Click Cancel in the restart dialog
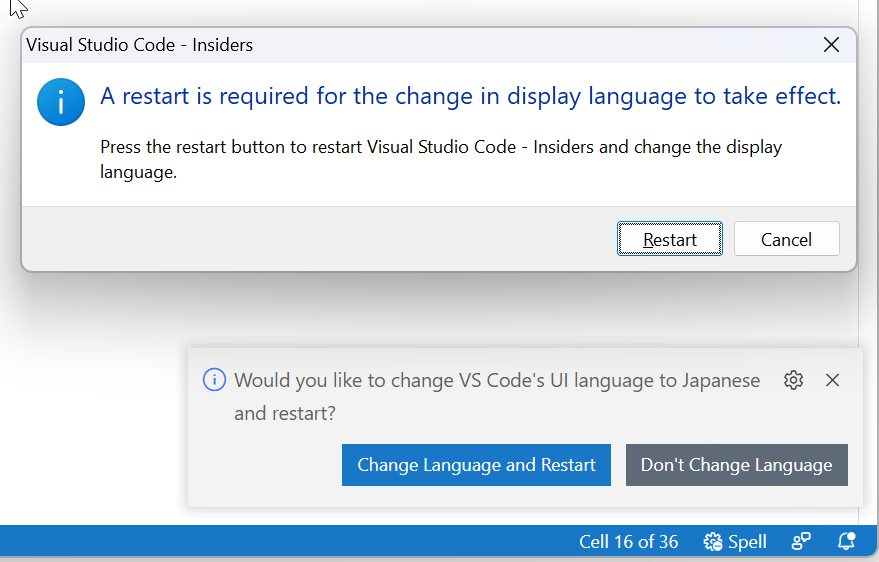 786,239
